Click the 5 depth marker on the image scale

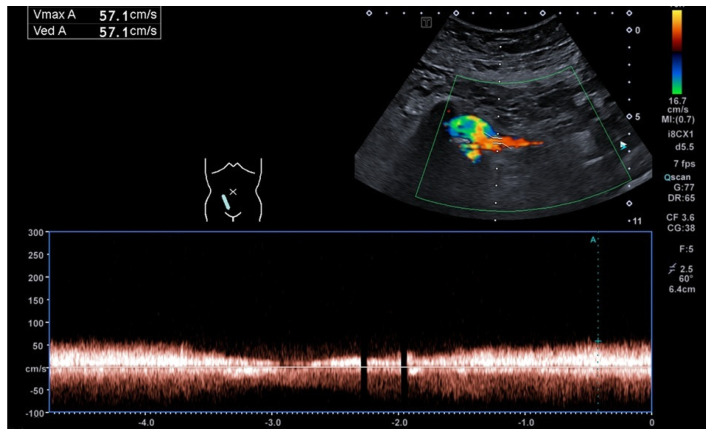[x=638, y=117]
